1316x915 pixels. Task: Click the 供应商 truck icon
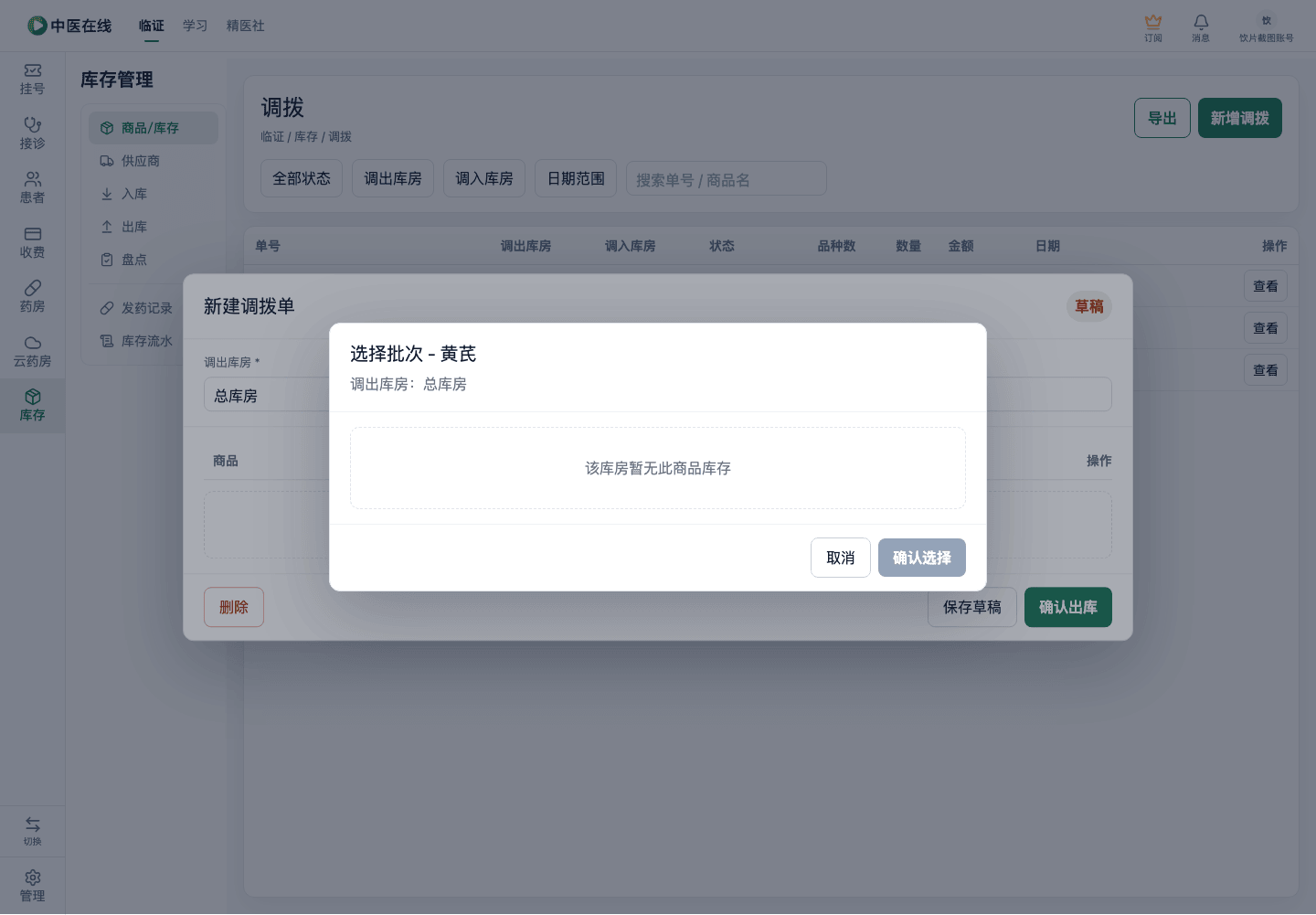tap(107, 161)
